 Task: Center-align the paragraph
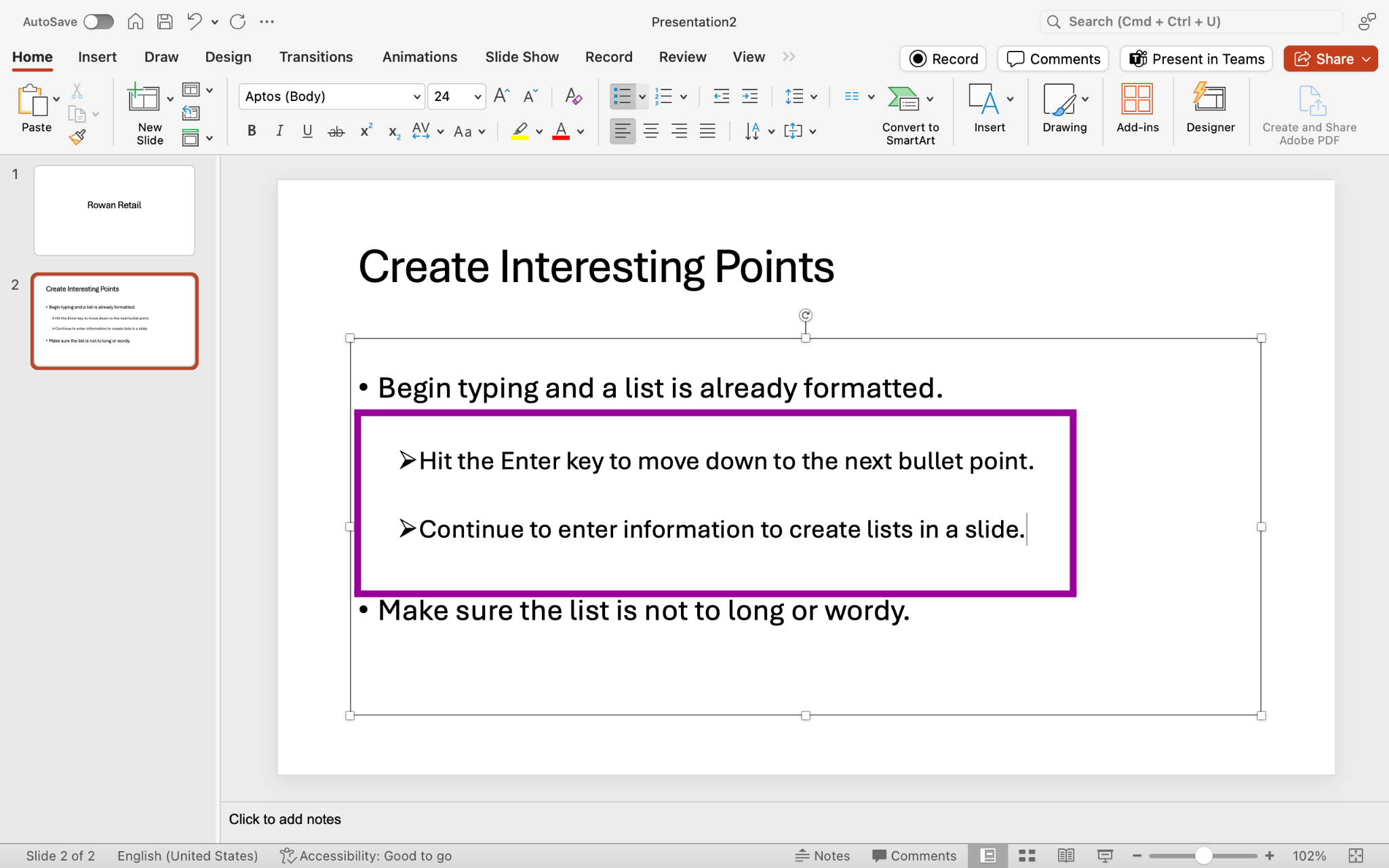tap(651, 131)
